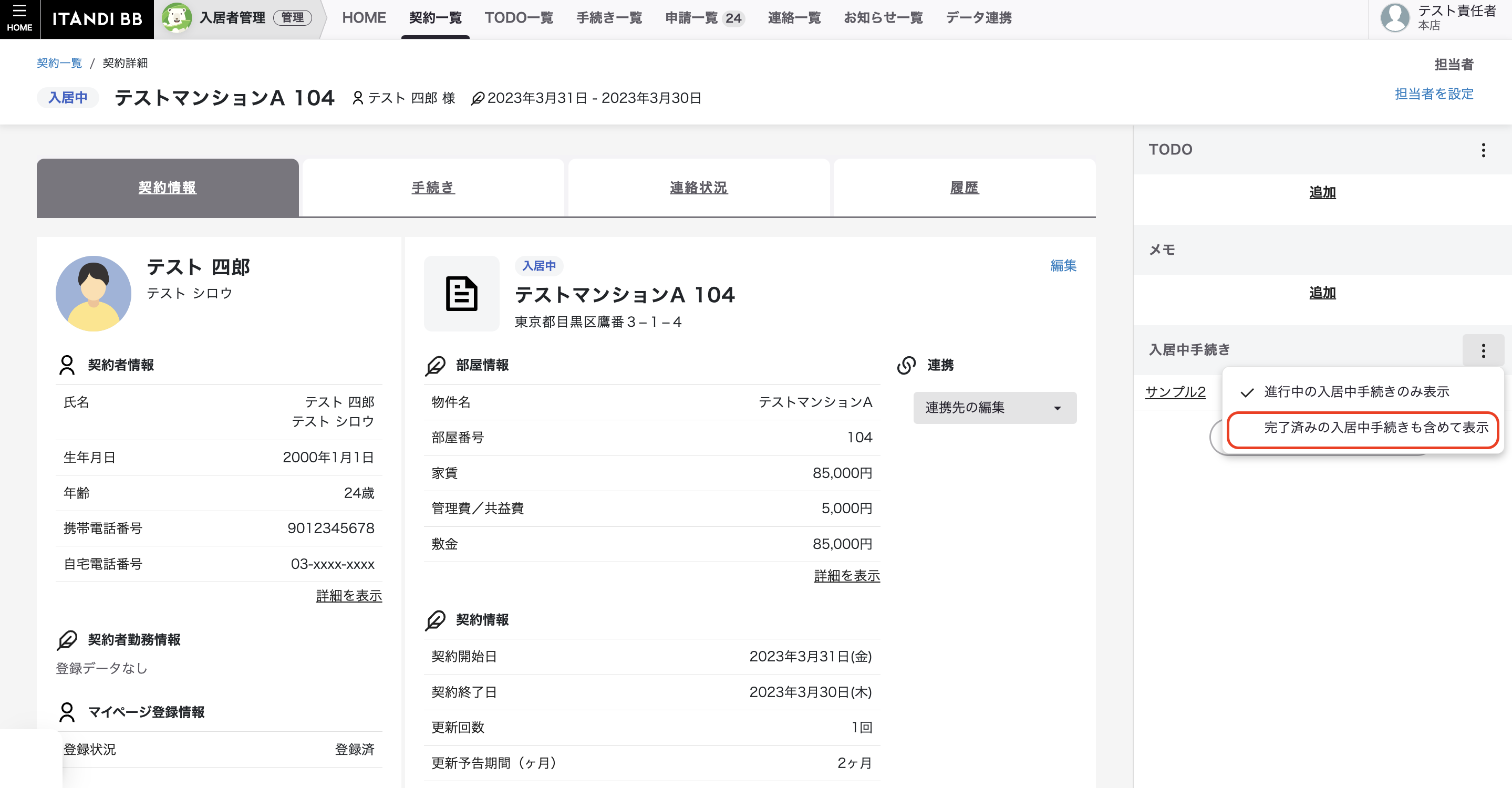Click the ITANDI BB logo
Viewport: 1512px width, 788px height.
coord(97,19)
